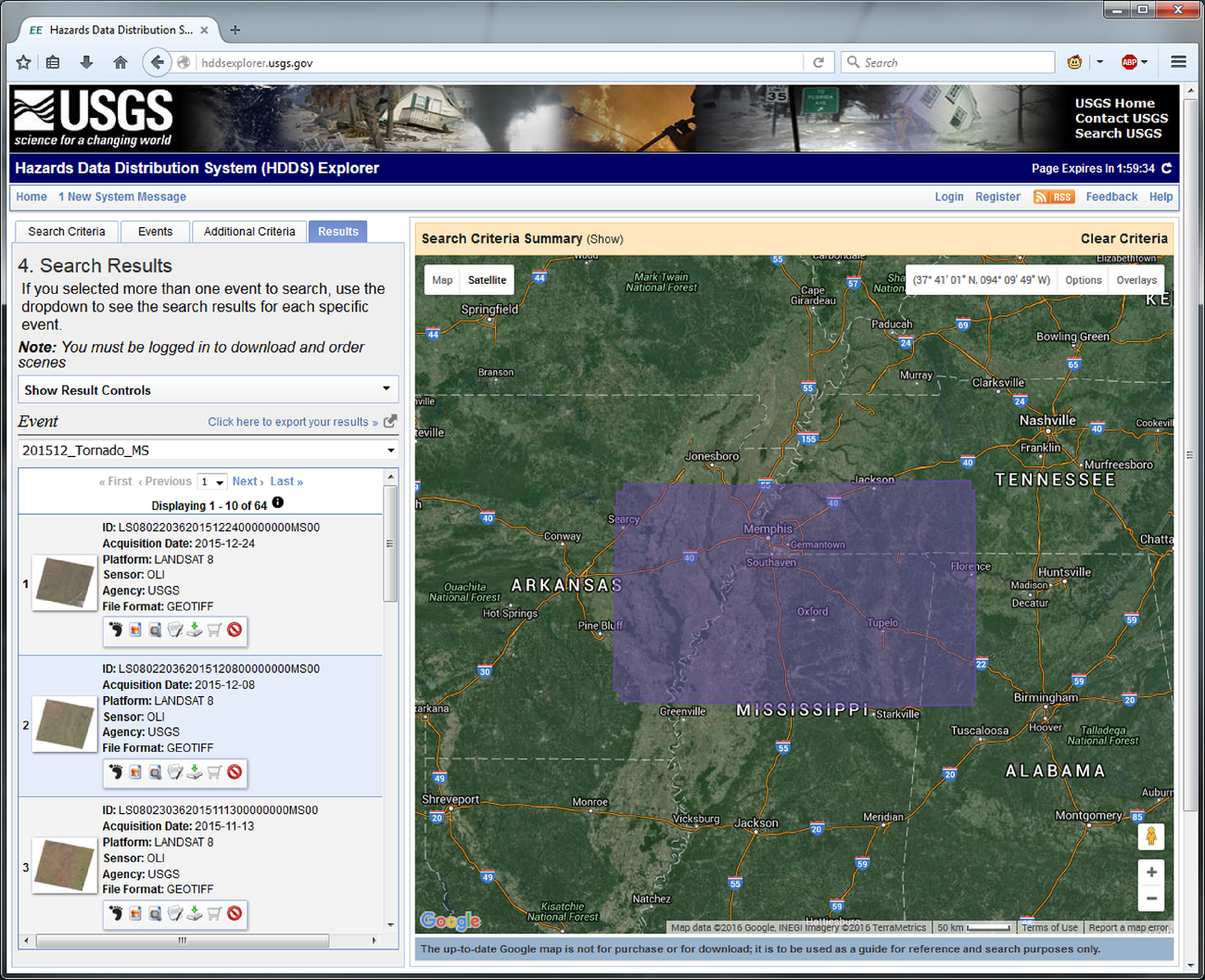Viewport: 1205px width, 980px height.
Task: Show footprint for scene LS080220362015122400000MS00
Action: (116, 630)
